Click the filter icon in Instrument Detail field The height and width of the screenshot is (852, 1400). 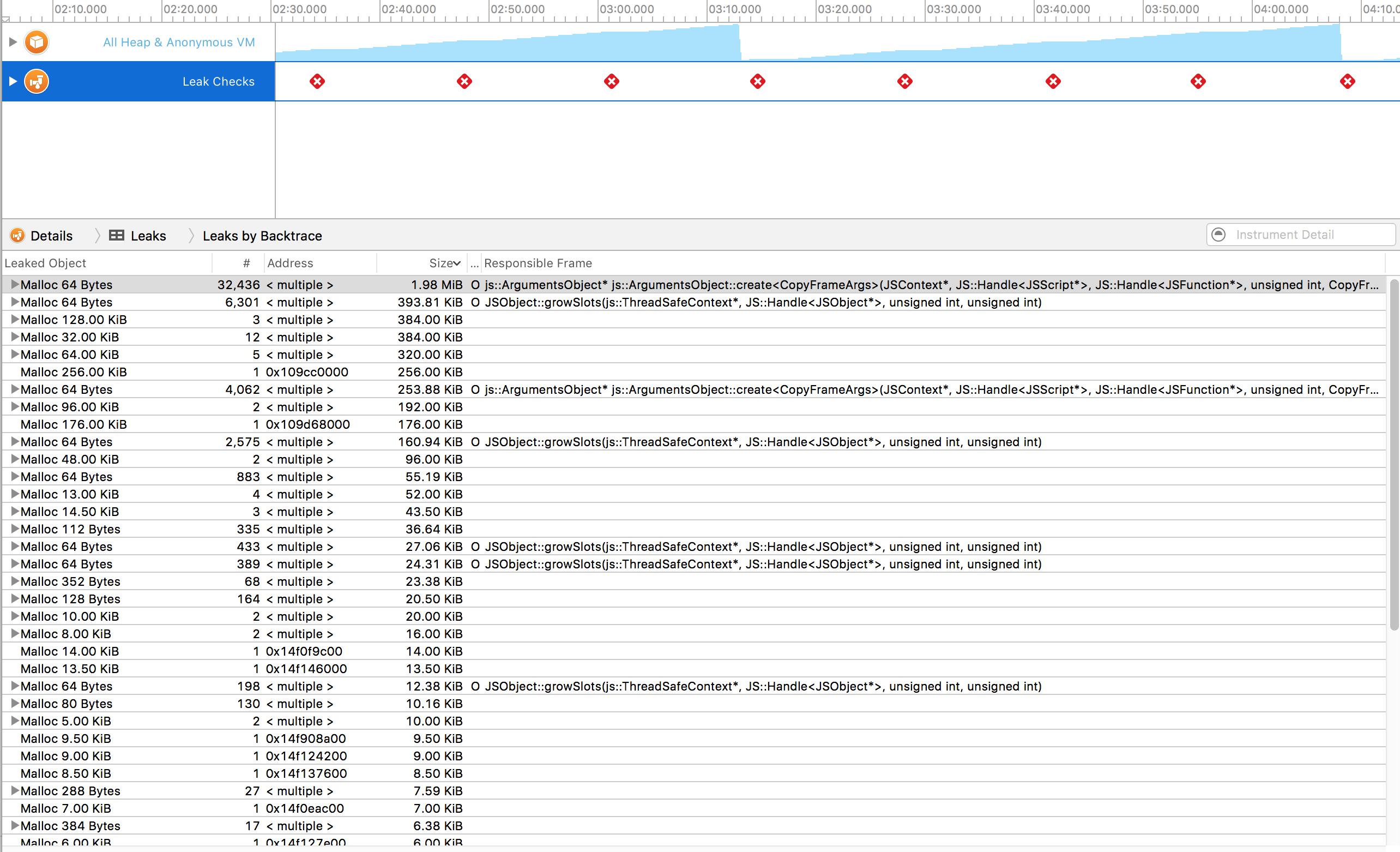(x=1218, y=235)
